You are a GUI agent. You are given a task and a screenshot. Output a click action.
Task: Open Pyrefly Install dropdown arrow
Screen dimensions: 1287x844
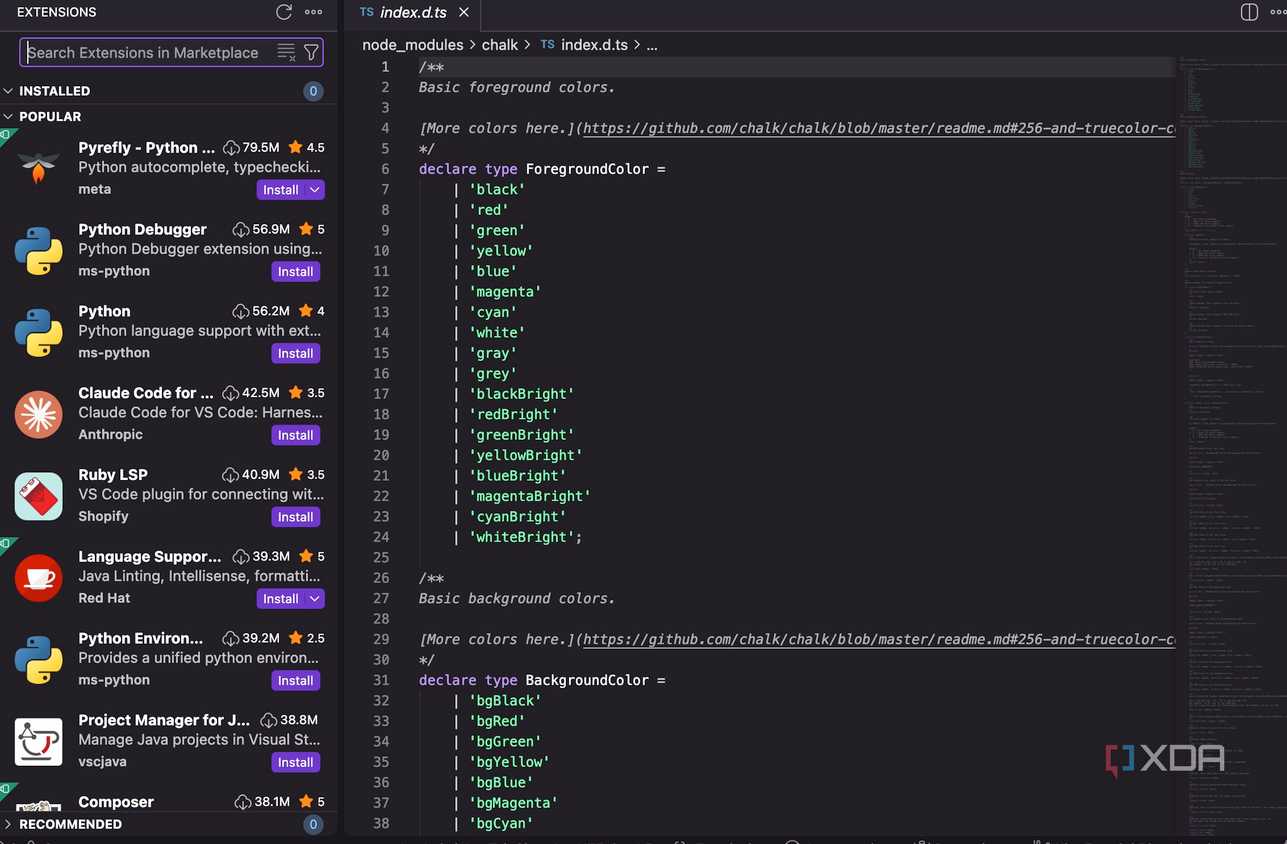click(x=315, y=190)
